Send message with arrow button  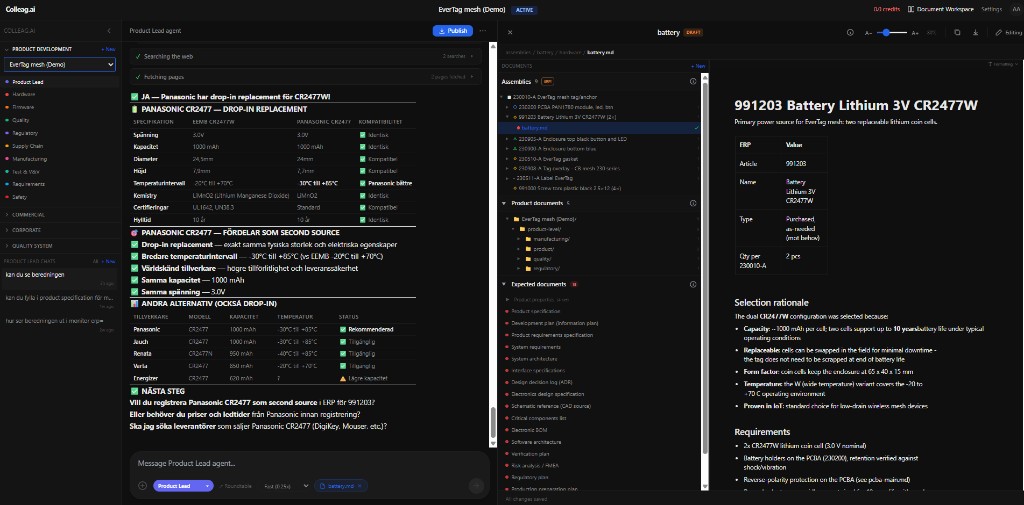pos(476,485)
